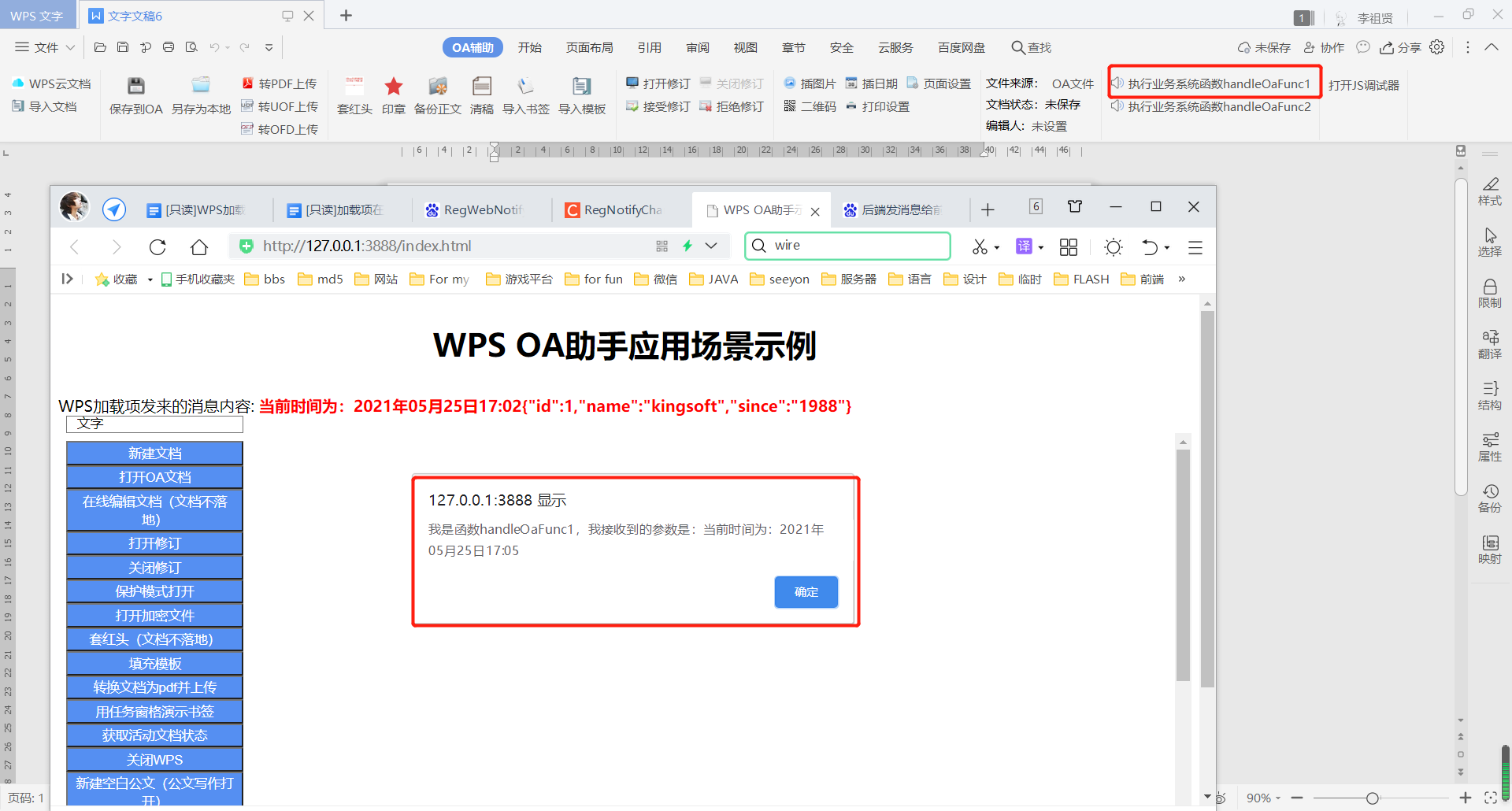Screen dimensions: 1512x811
Task: Switch to the 页面布局 ribbon tab
Action: click(589, 47)
